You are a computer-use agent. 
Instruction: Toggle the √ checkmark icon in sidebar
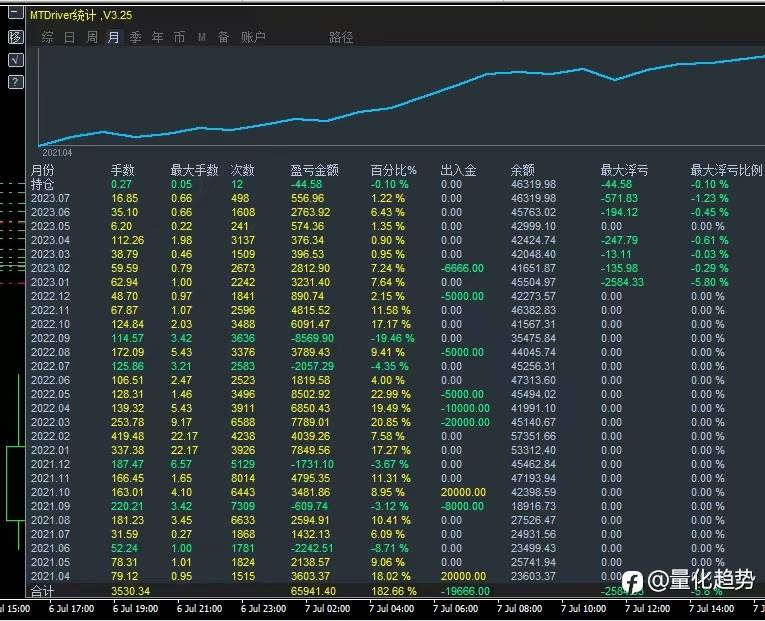(x=15, y=60)
